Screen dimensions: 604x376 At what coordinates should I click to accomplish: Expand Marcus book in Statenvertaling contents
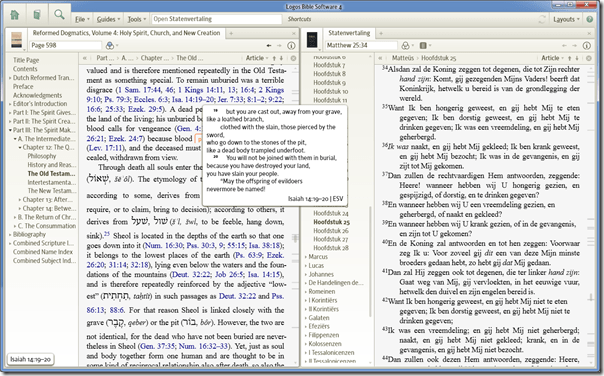point(306,257)
